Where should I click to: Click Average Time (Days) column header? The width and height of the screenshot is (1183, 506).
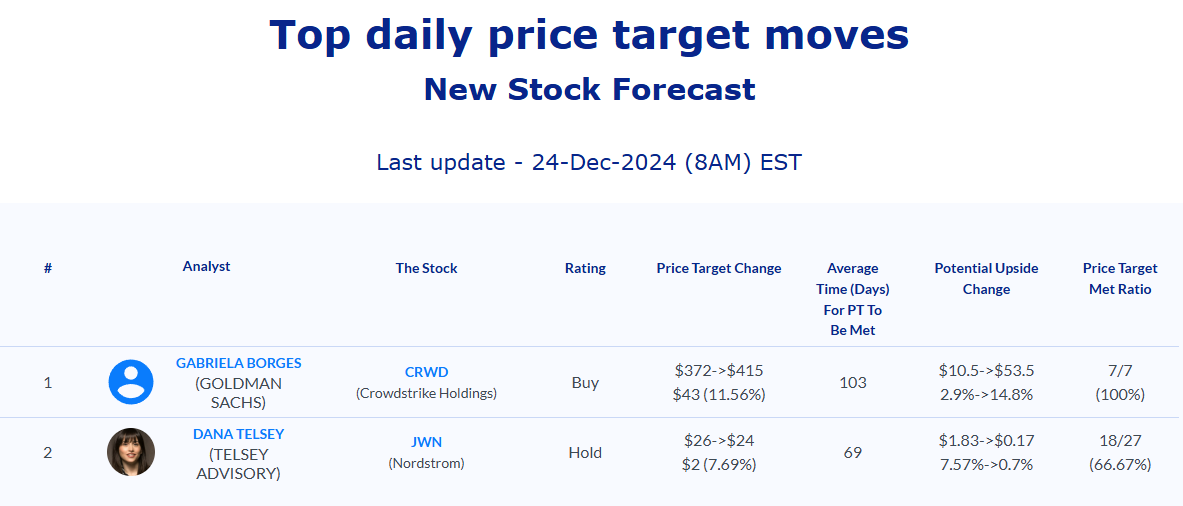point(853,299)
